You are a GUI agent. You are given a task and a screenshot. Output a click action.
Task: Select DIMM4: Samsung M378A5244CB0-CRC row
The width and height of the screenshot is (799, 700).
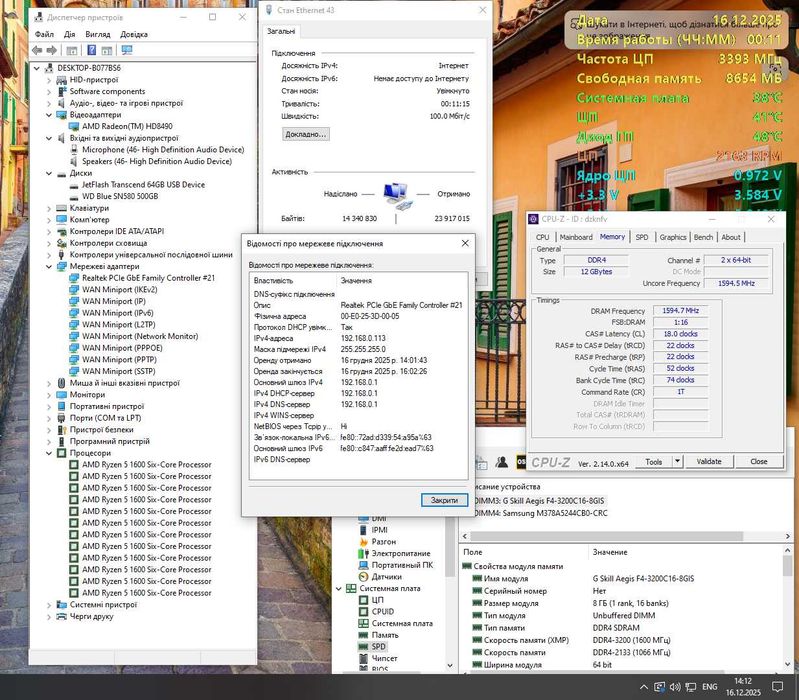pos(541,514)
